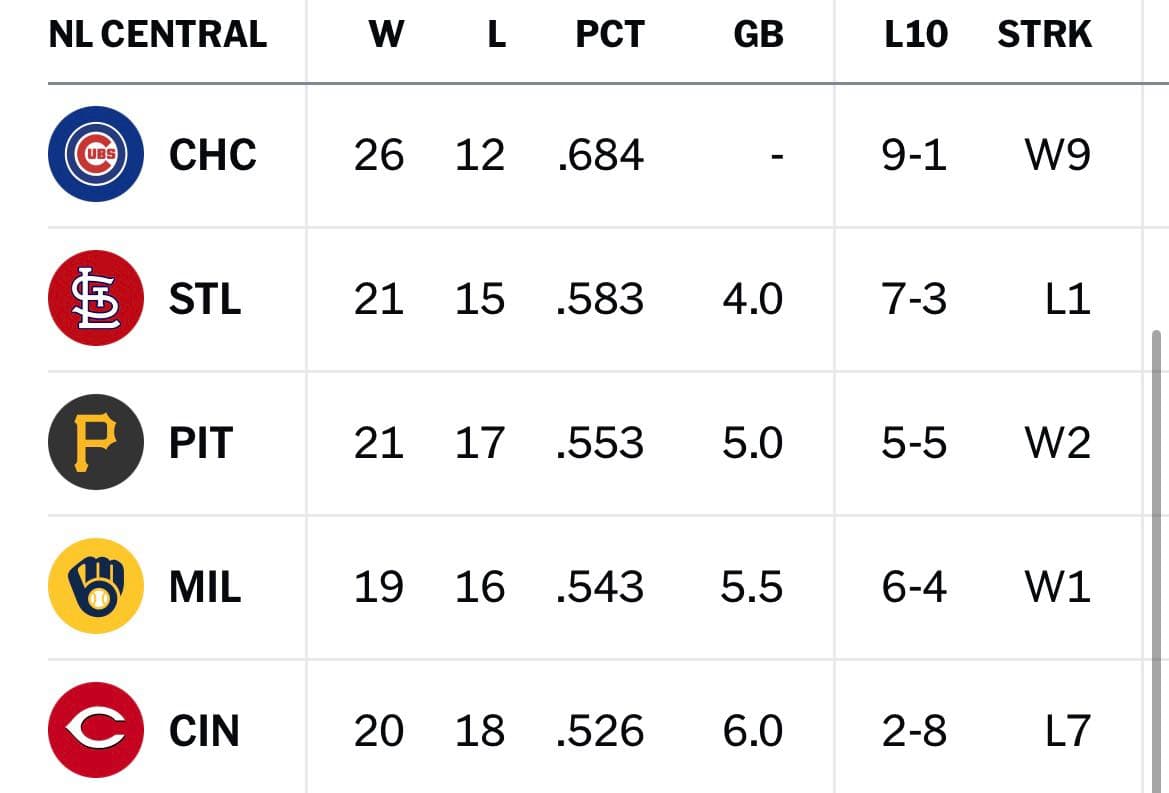Click the Chicago Cubs logo

(x=95, y=154)
